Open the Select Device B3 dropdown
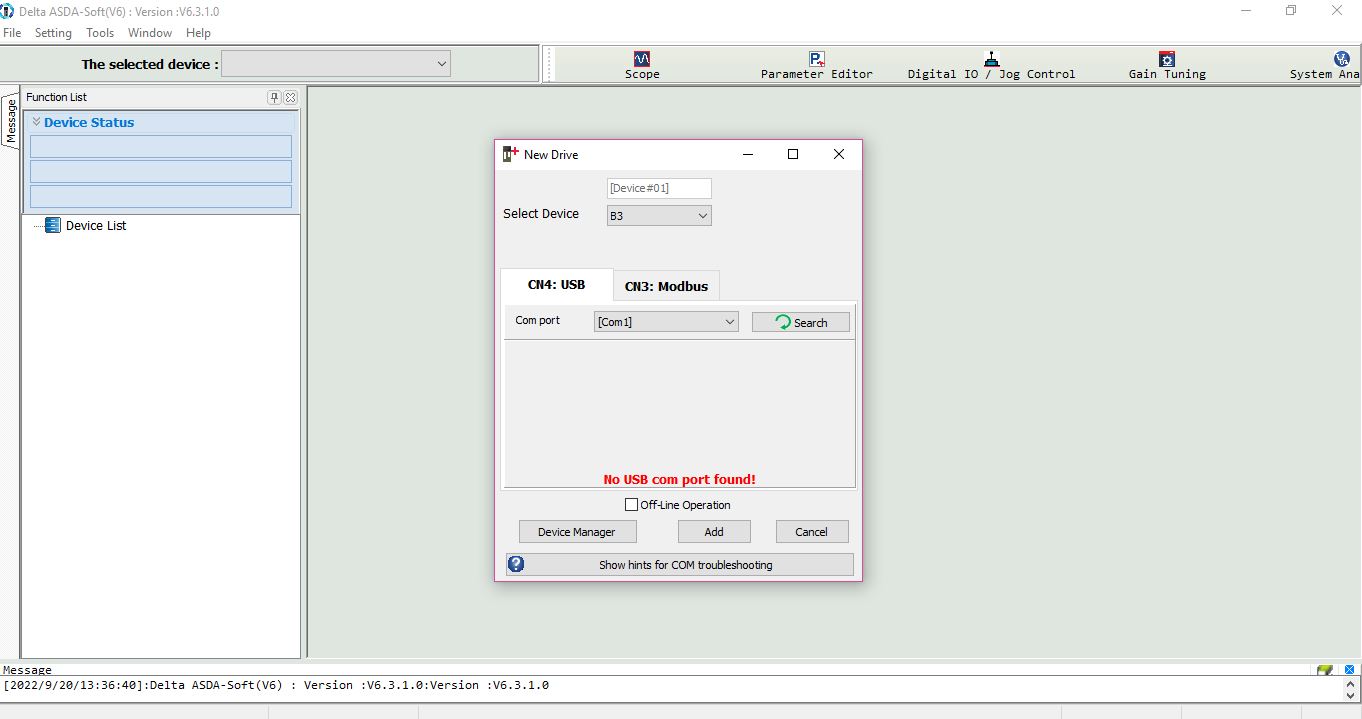This screenshot has height=719, width=1362. (x=659, y=215)
